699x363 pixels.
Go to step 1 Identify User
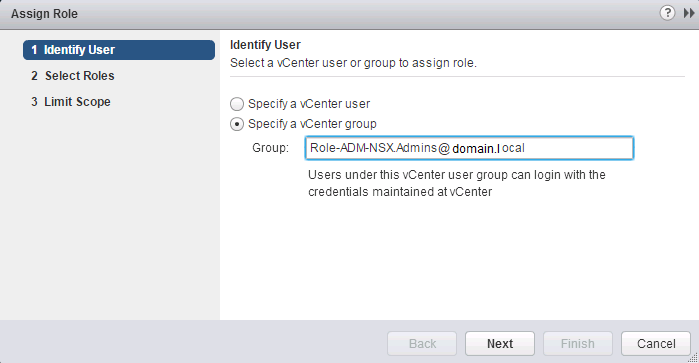pyautogui.click(x=119, y=50)
